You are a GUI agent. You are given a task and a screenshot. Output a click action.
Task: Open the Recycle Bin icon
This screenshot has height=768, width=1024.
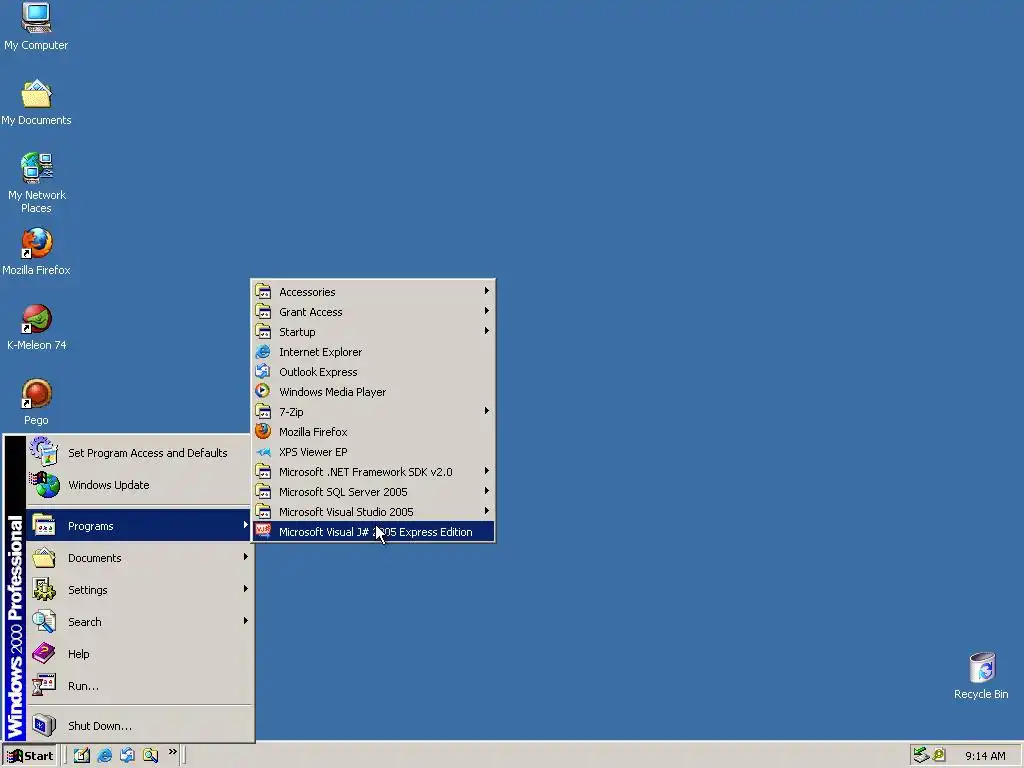[x=981, y=675]
